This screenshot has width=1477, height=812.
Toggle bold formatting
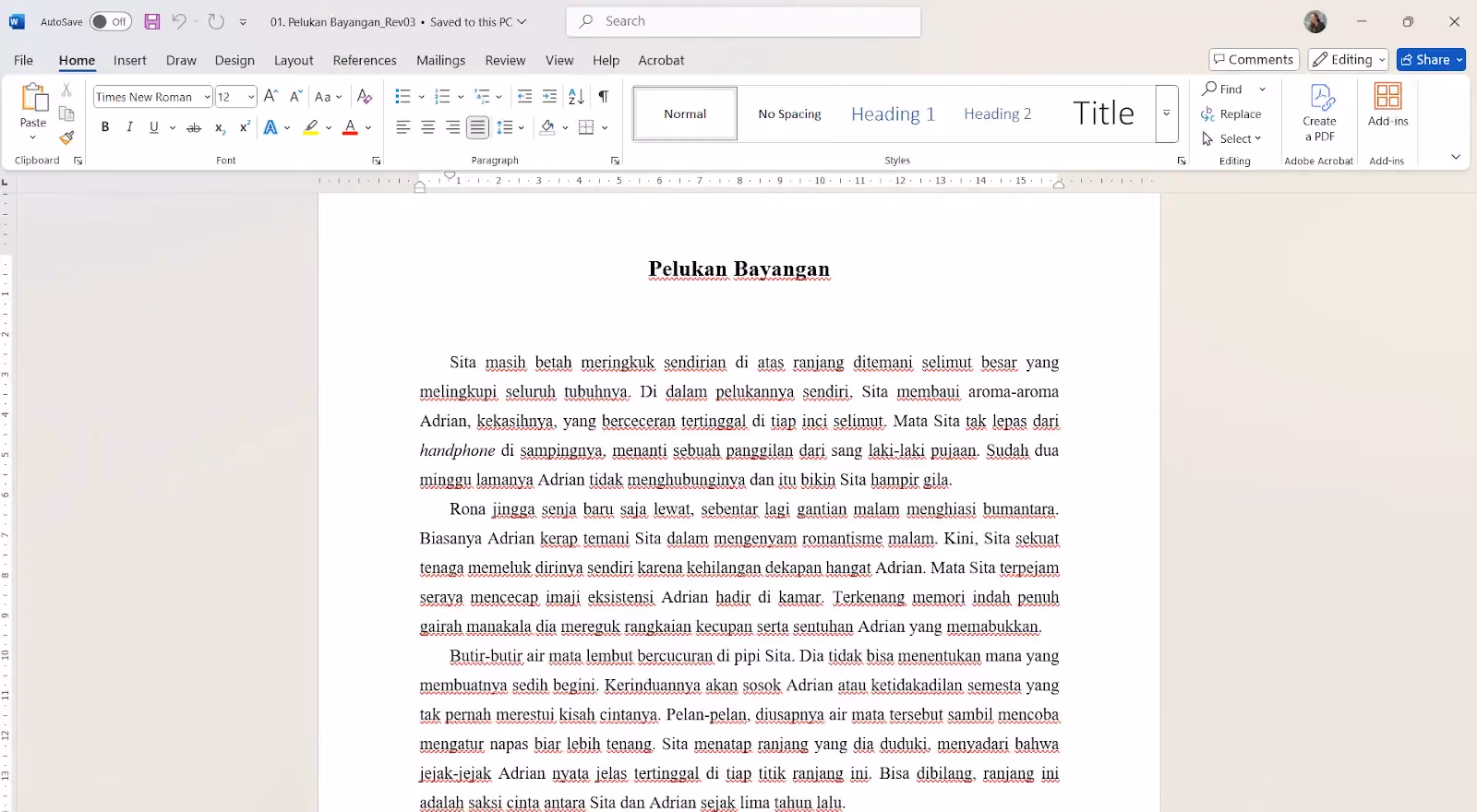[105, 127]
